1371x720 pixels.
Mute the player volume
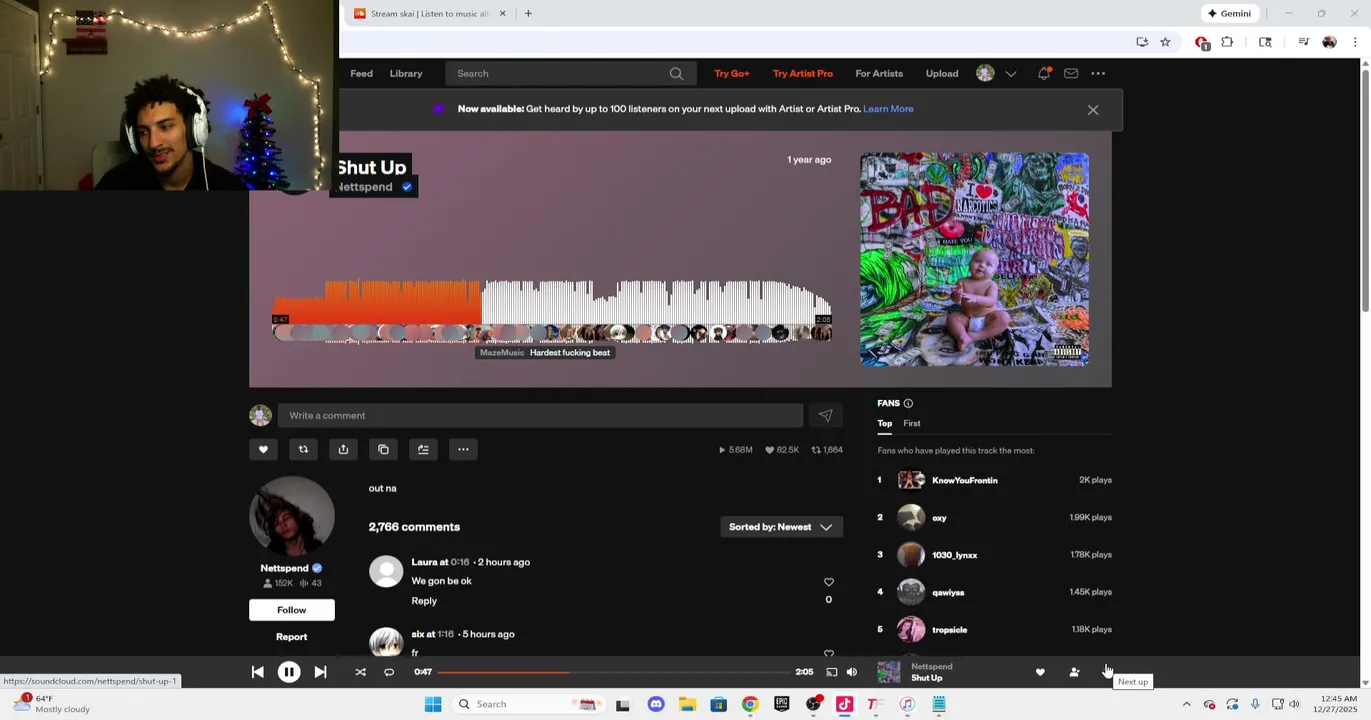pos(852,672)
